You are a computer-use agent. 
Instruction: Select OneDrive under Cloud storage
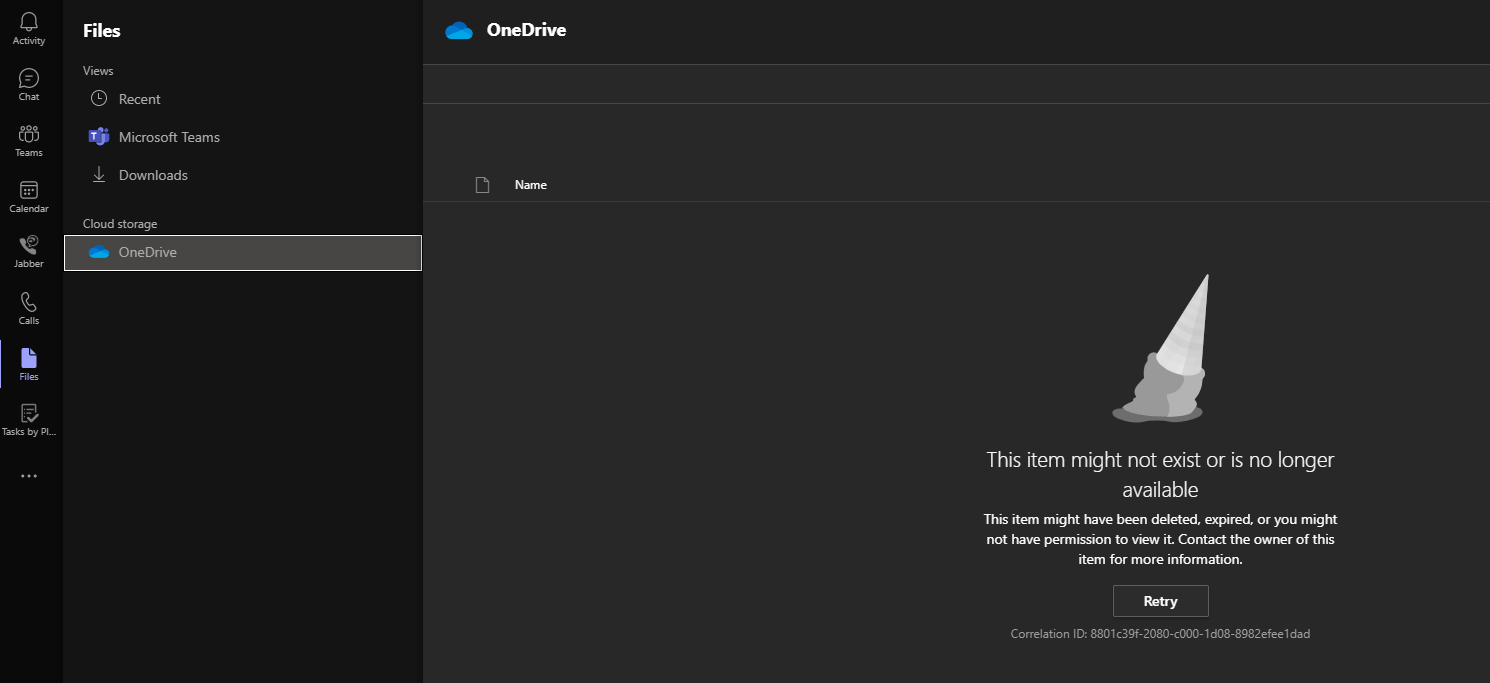pyautogui.click(x=243, y=253)
